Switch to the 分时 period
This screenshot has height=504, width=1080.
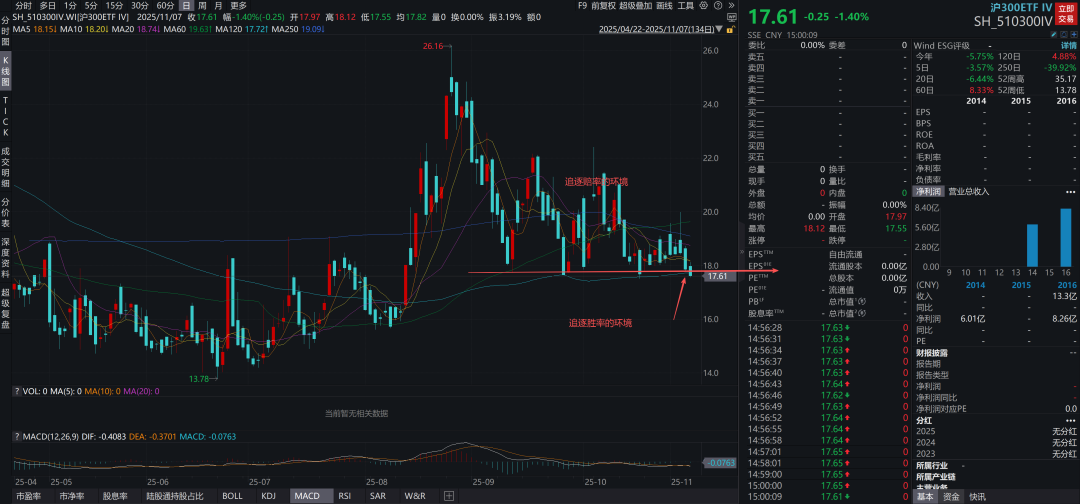click(23, 6)
